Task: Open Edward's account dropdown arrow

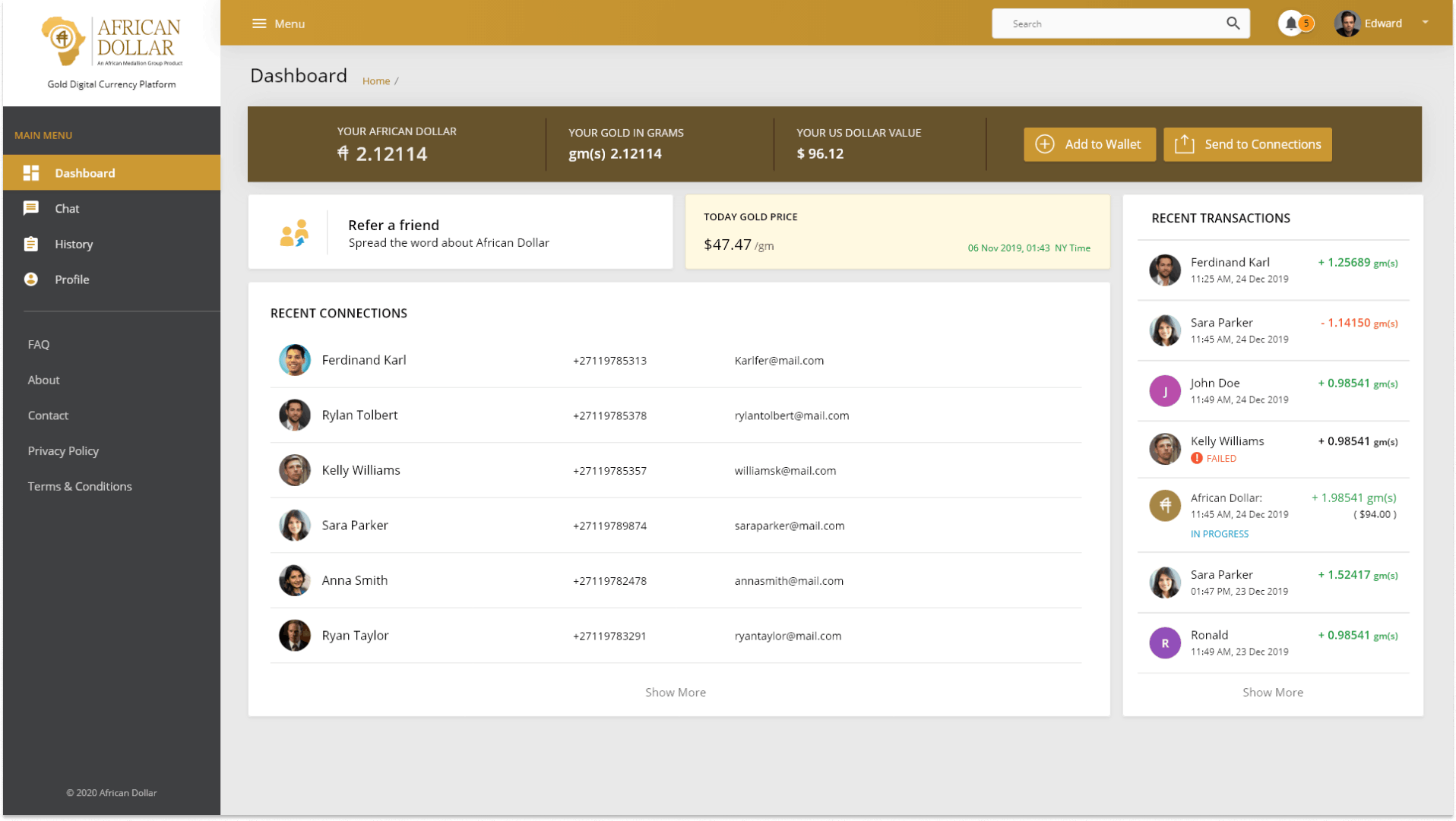Action: [x=1425, y=23]
